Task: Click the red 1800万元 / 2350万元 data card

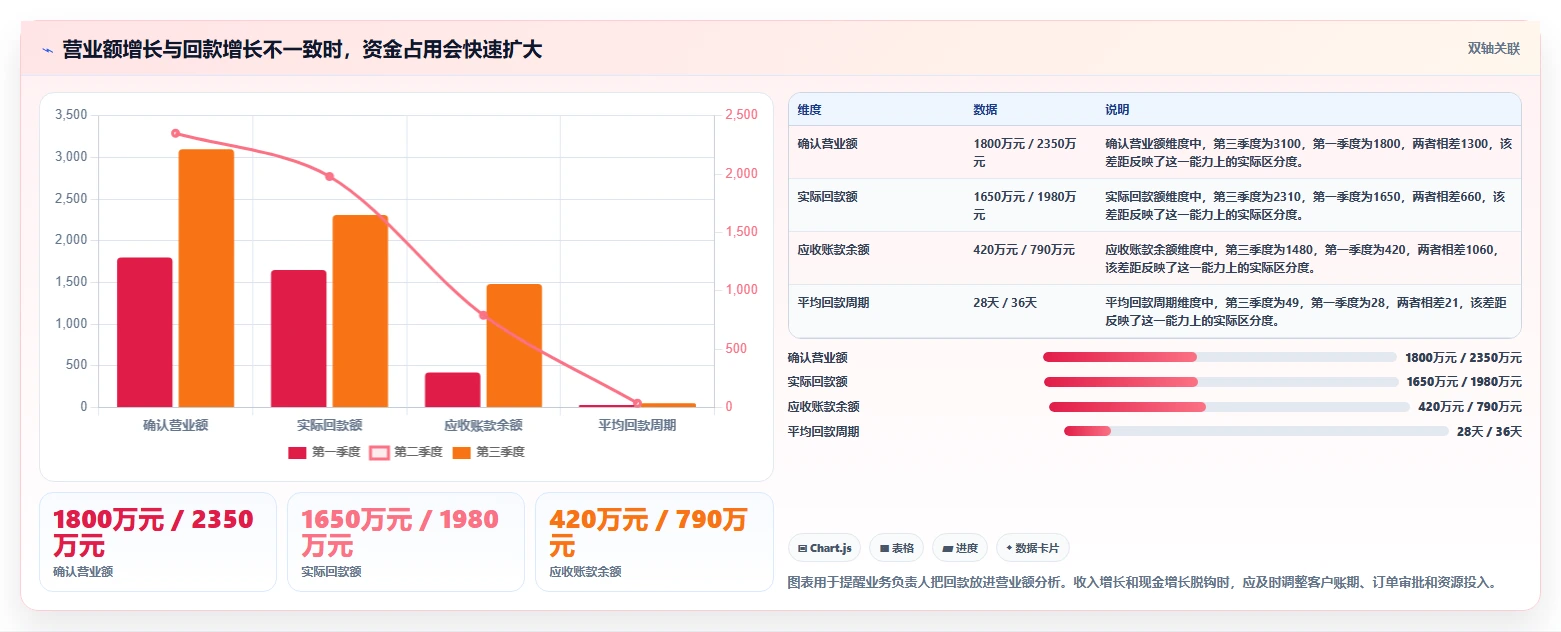Action: [158, 542]
